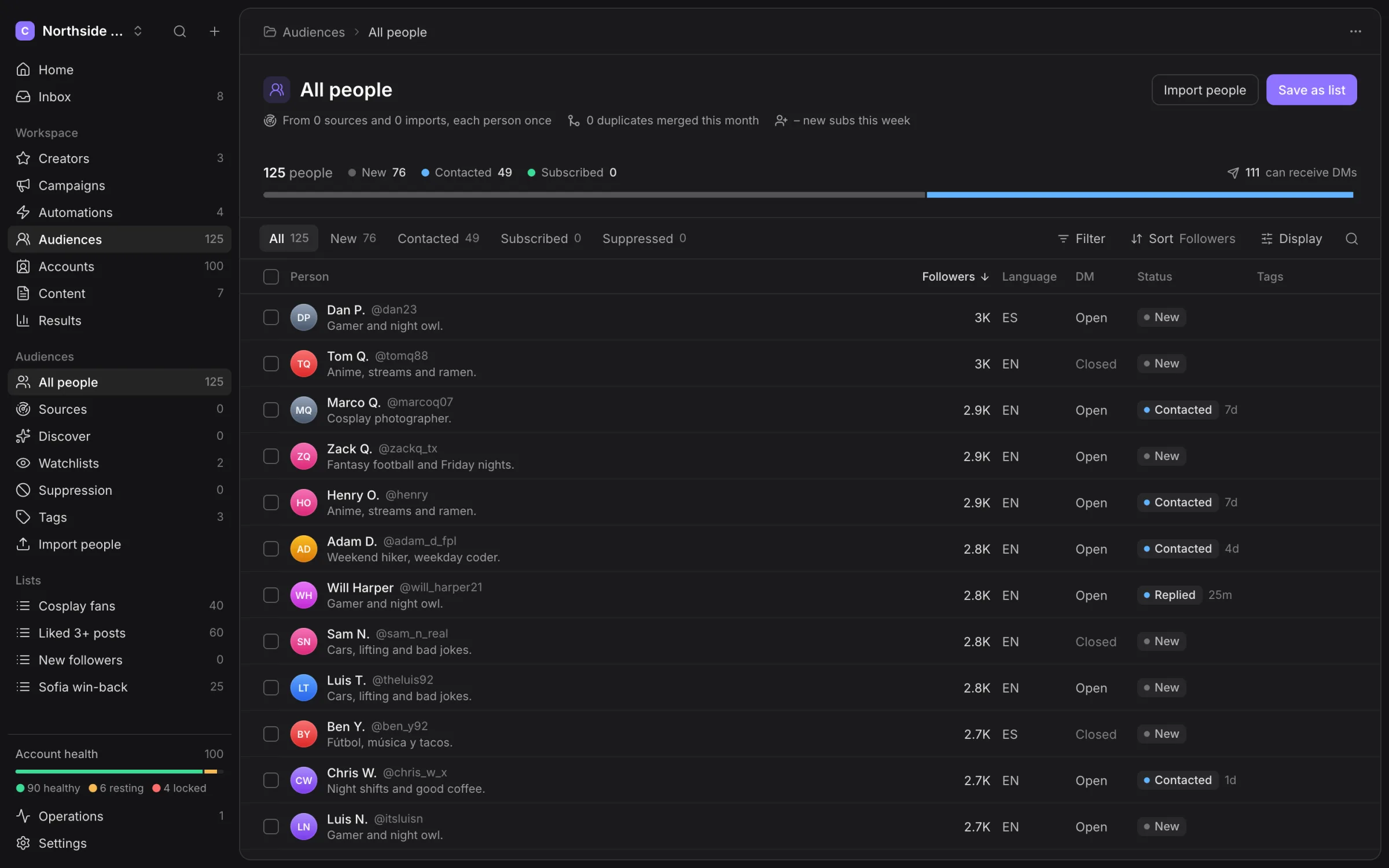
Task: Open the Cosplay fans list
Action: coord(119,606)
